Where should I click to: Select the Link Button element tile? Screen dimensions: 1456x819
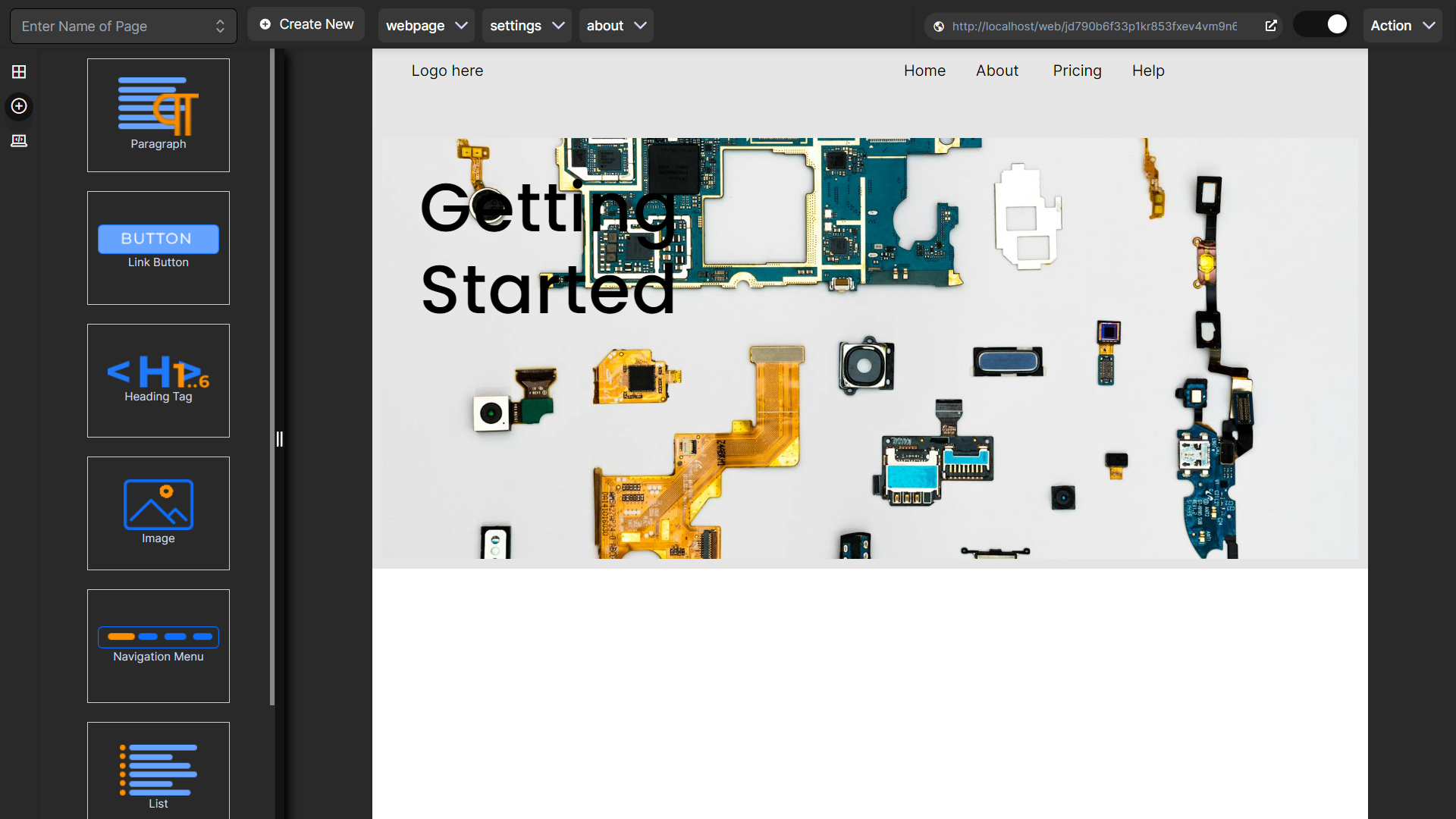[x=158, y=248]
